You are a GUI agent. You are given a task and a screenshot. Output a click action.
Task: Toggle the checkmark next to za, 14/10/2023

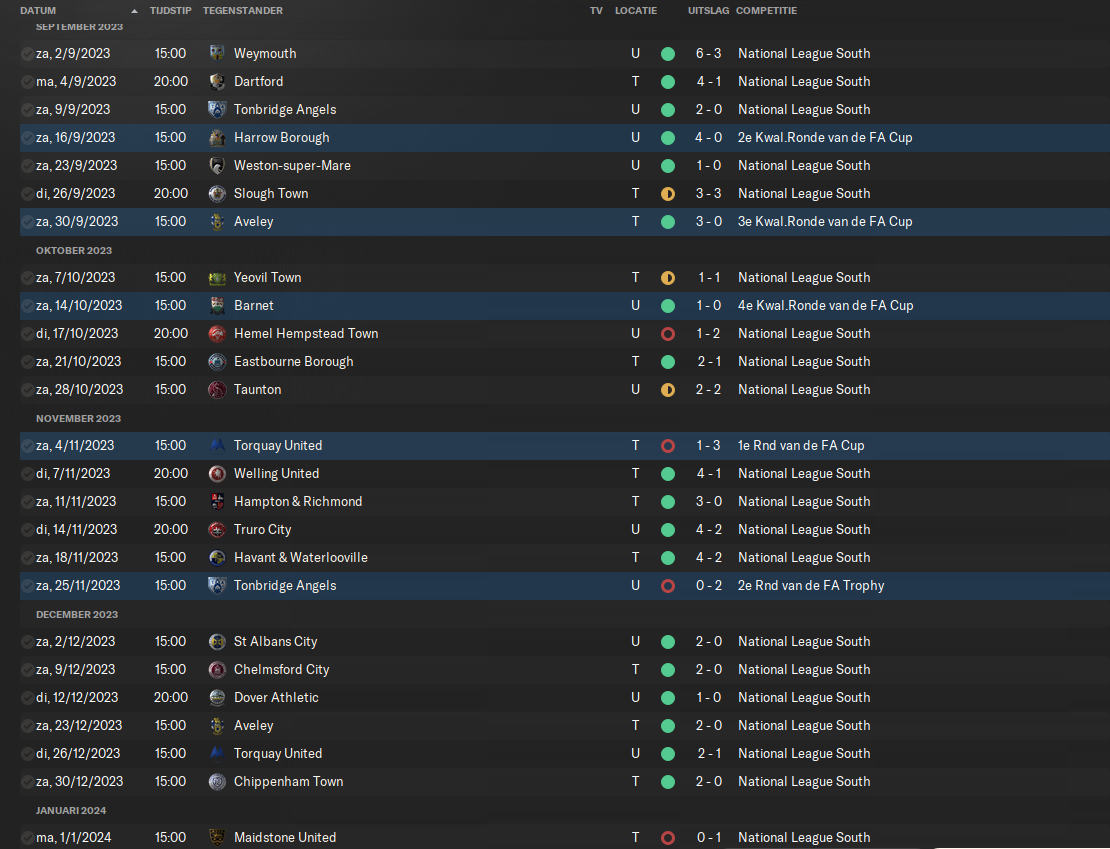click(x=27, y=306)
